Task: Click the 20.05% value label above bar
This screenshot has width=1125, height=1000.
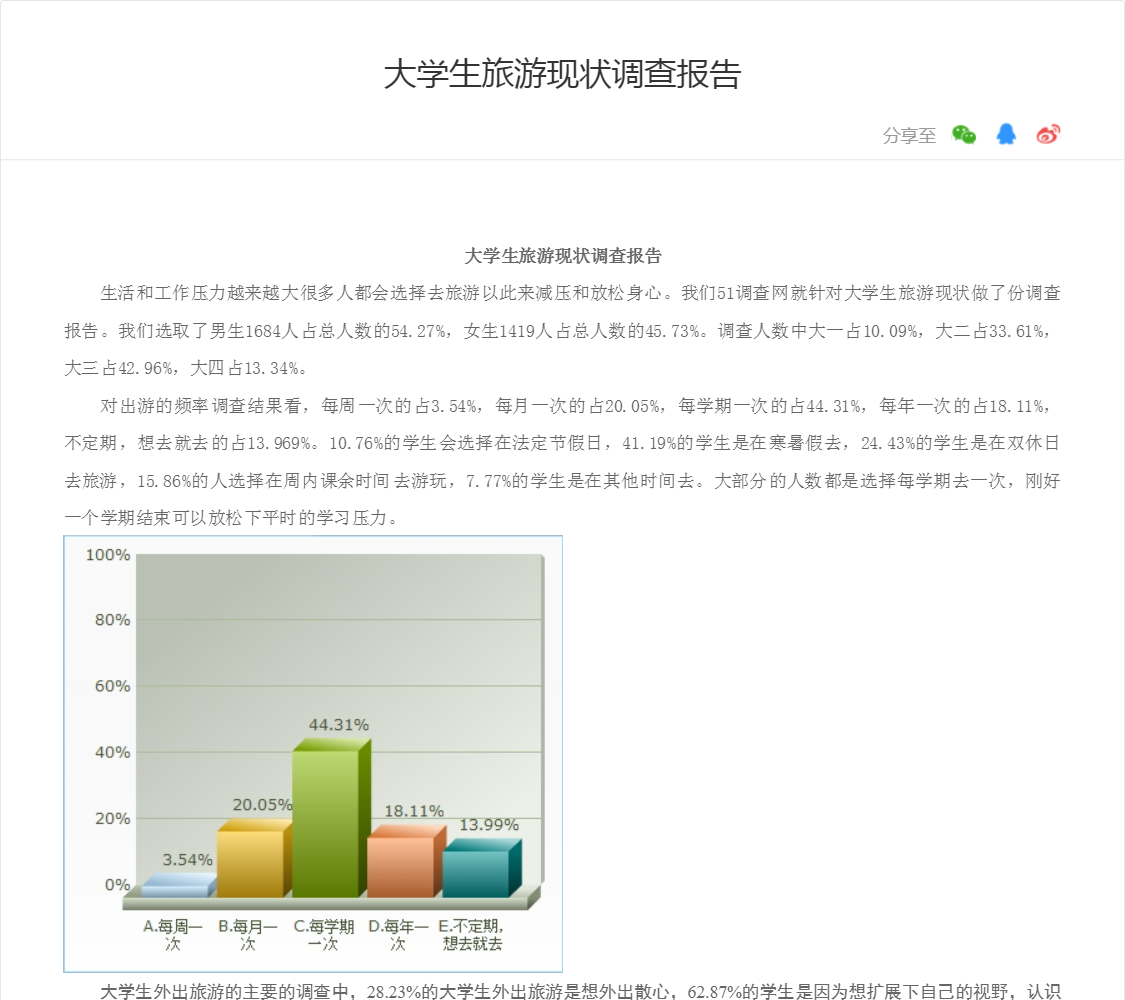Action: coord(262,805)
